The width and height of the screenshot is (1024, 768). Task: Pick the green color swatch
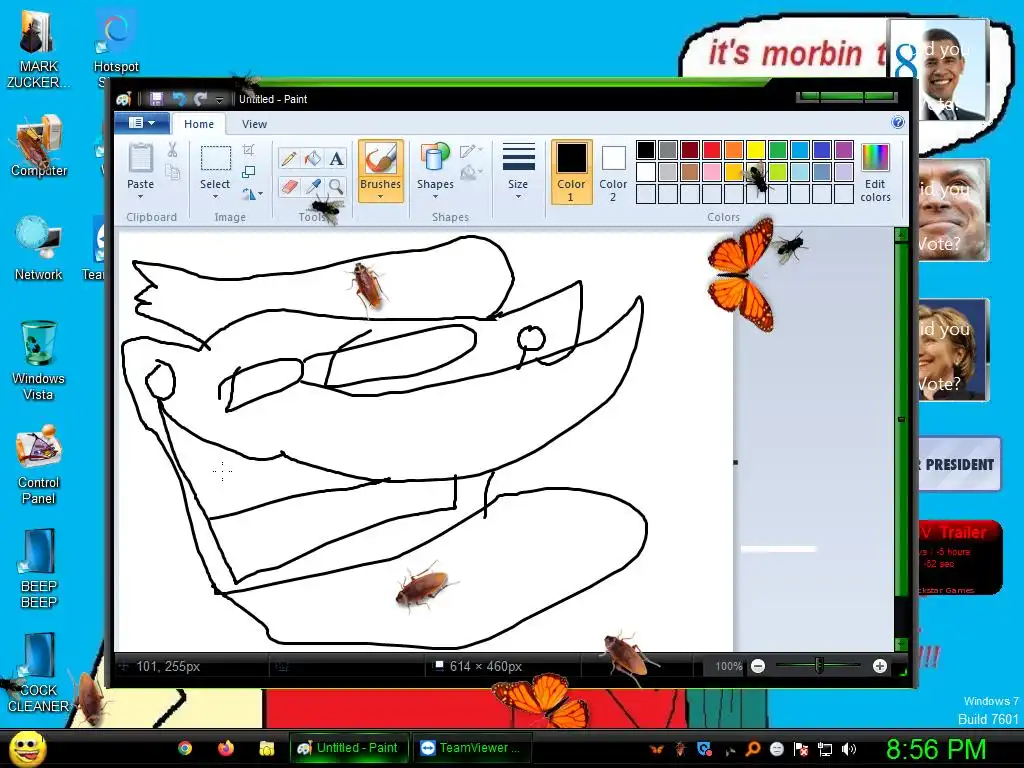click(x=778, y=150)
